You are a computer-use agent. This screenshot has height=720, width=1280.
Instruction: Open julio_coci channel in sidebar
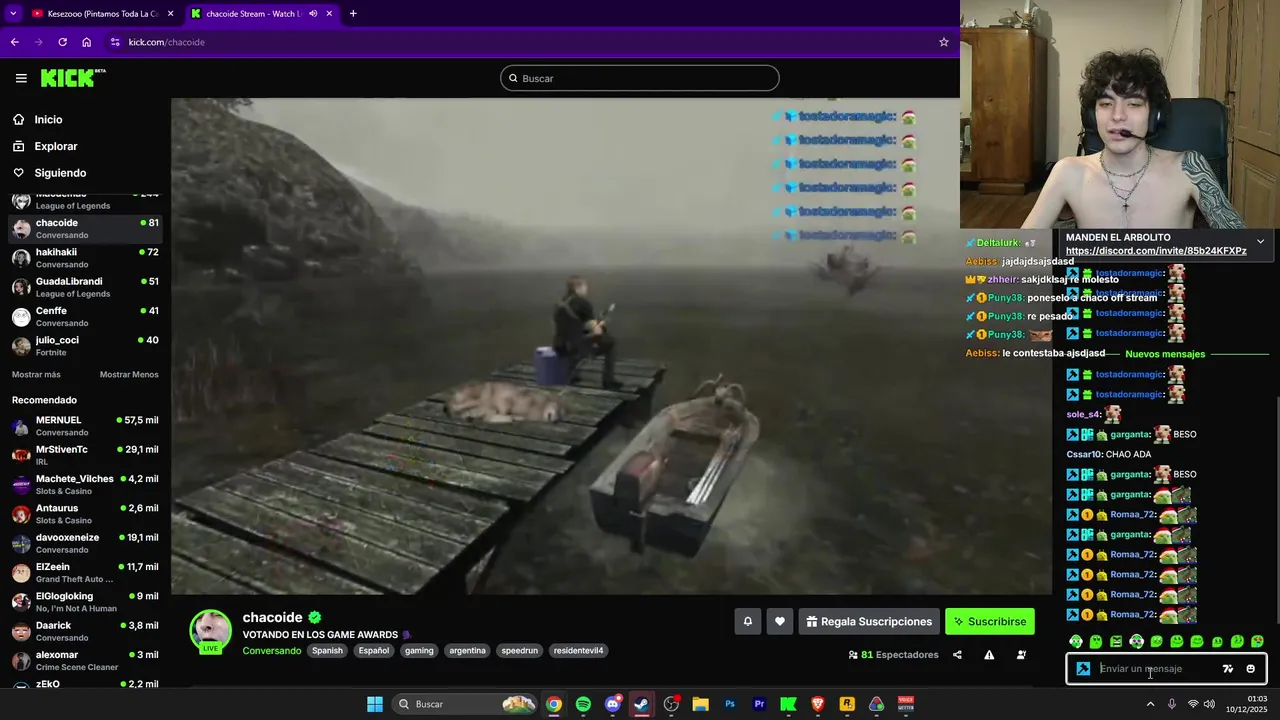pyautogui.click(x=85, y=346)
